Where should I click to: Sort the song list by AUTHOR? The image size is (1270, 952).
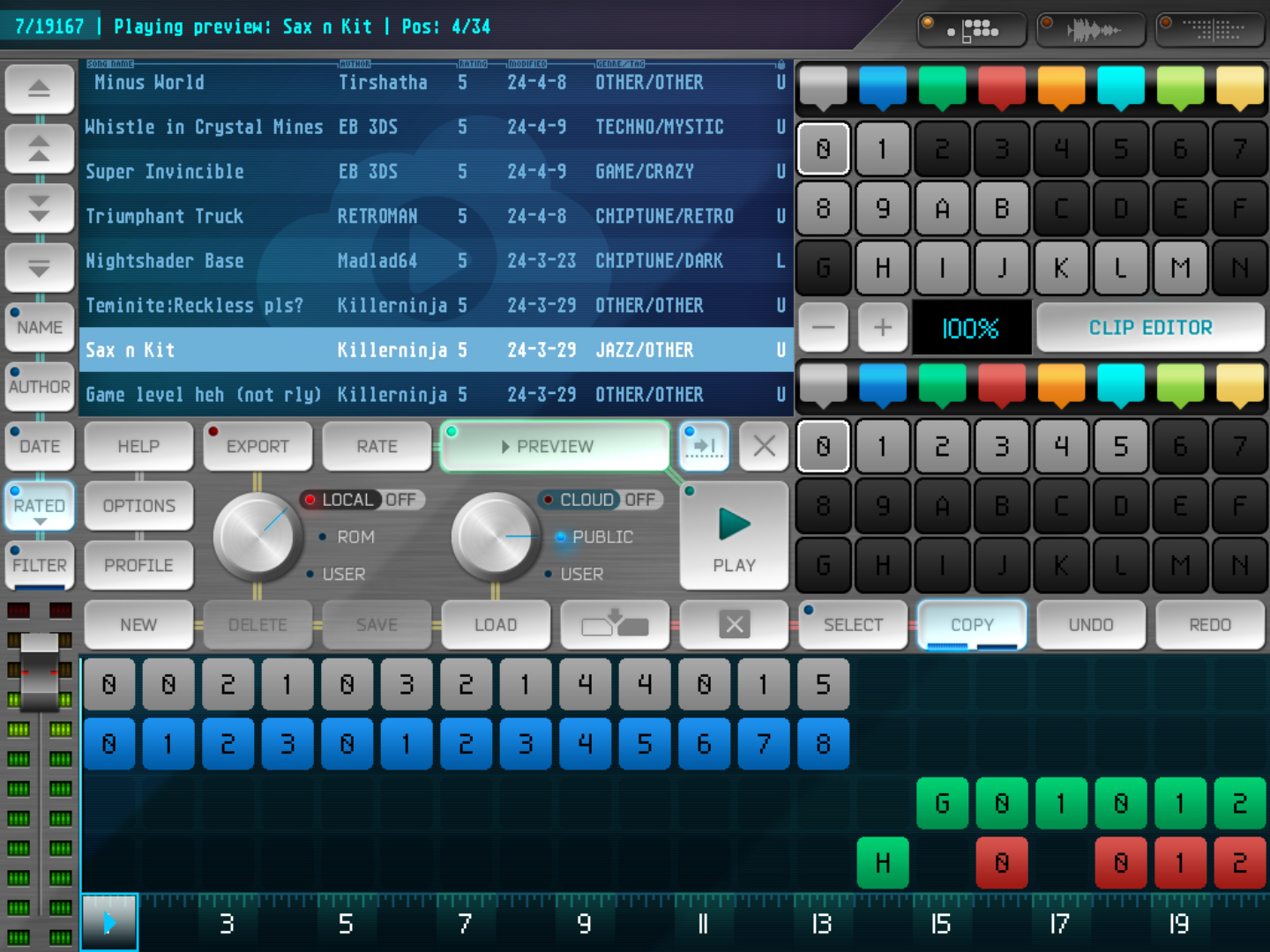pyautogui.click(x=39, y=386)
